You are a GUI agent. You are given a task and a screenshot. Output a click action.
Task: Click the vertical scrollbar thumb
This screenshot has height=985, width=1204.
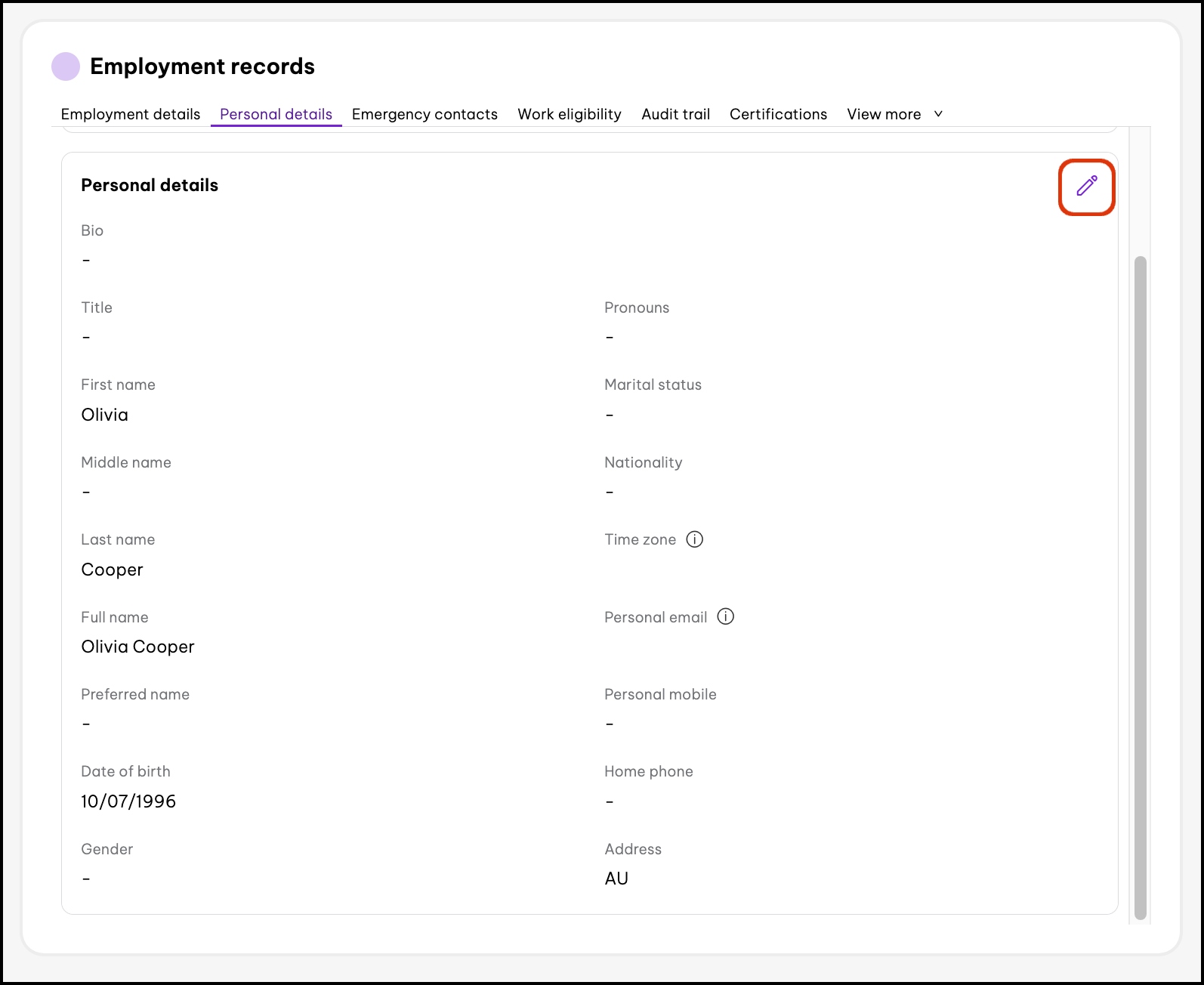tap(1140, 588)
